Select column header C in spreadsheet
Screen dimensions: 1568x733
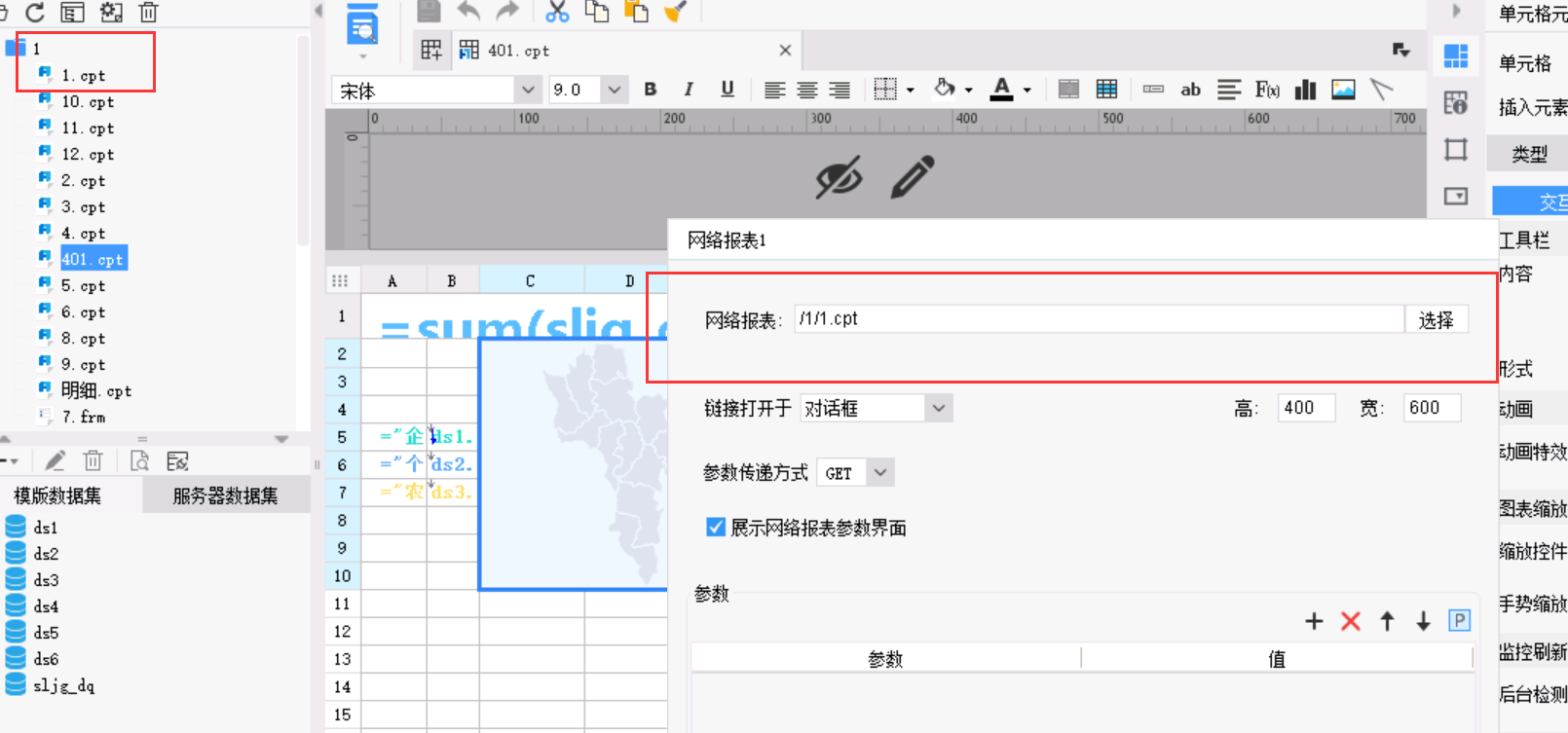(x=531, y=280)
